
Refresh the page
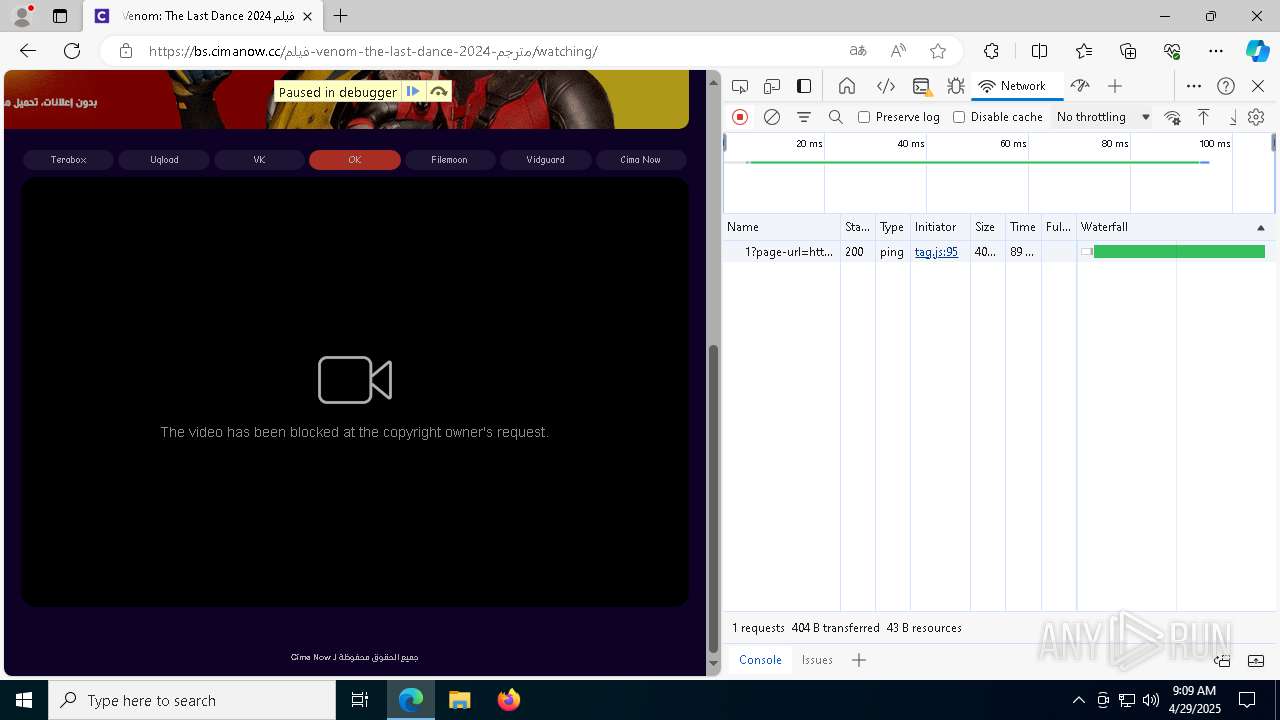pyautogui.click(x=72, y=51)
